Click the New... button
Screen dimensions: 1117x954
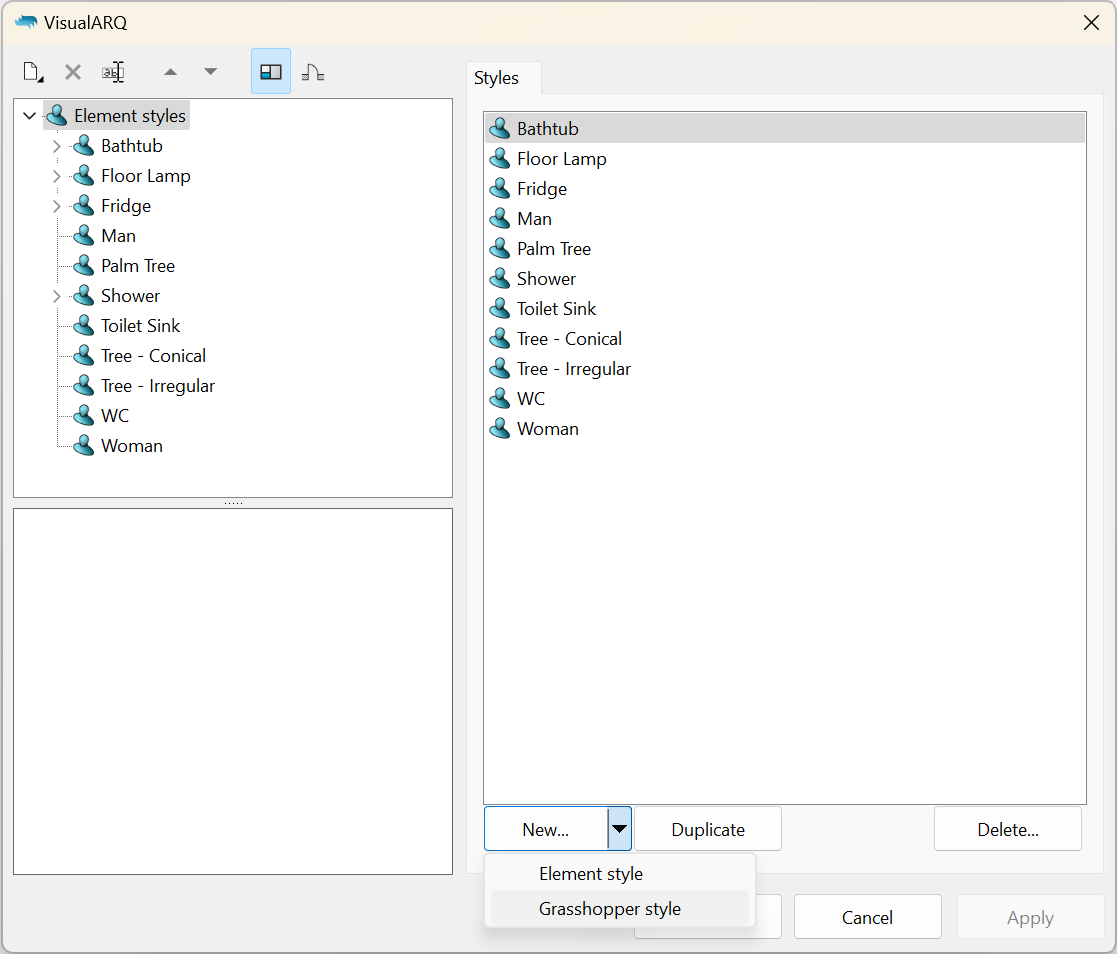[x=546, y=829]
